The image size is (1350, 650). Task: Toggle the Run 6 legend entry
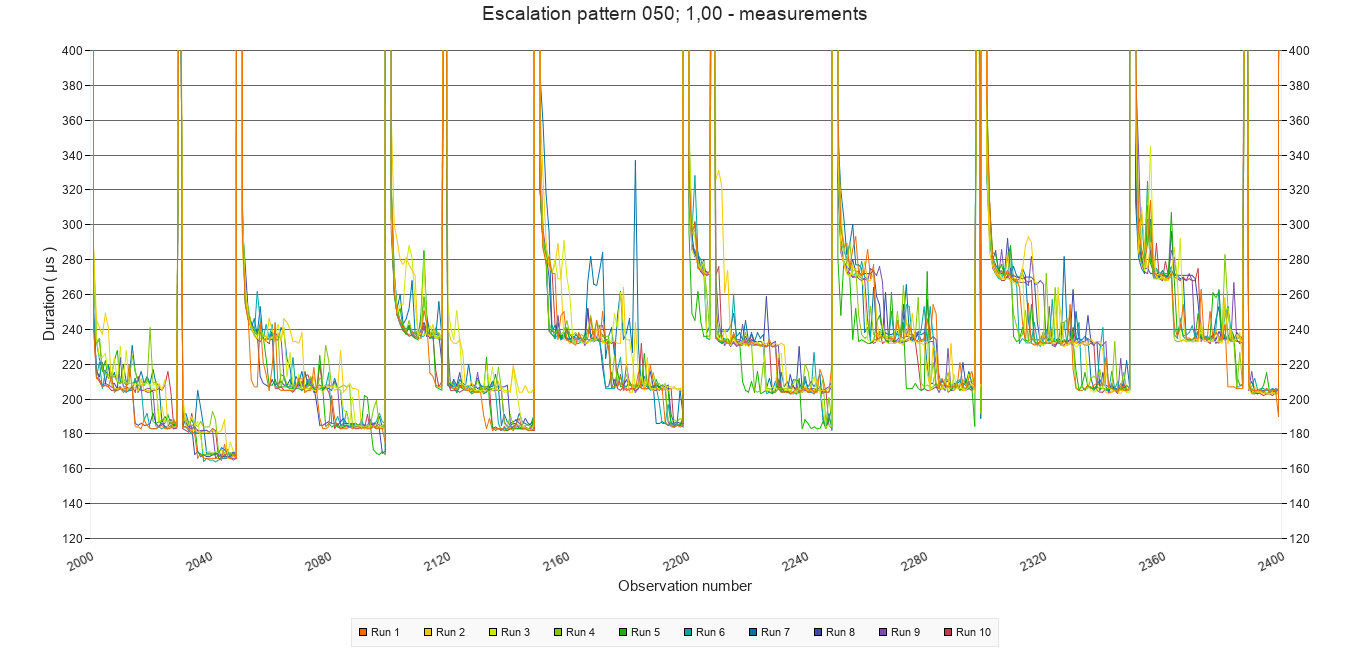709,632
